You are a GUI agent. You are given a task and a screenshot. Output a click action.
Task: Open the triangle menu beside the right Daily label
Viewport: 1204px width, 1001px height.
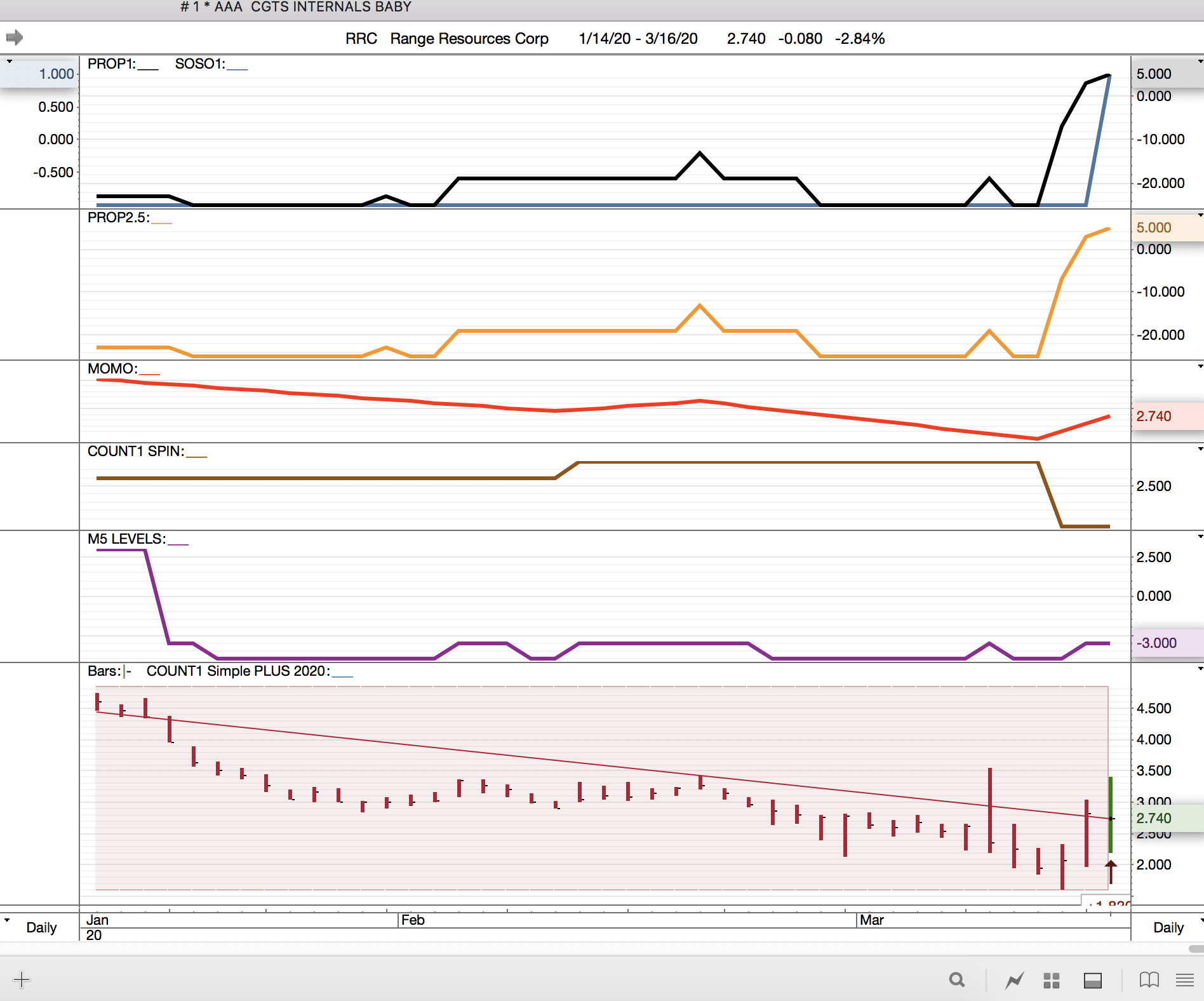(x=1200, y=919)
